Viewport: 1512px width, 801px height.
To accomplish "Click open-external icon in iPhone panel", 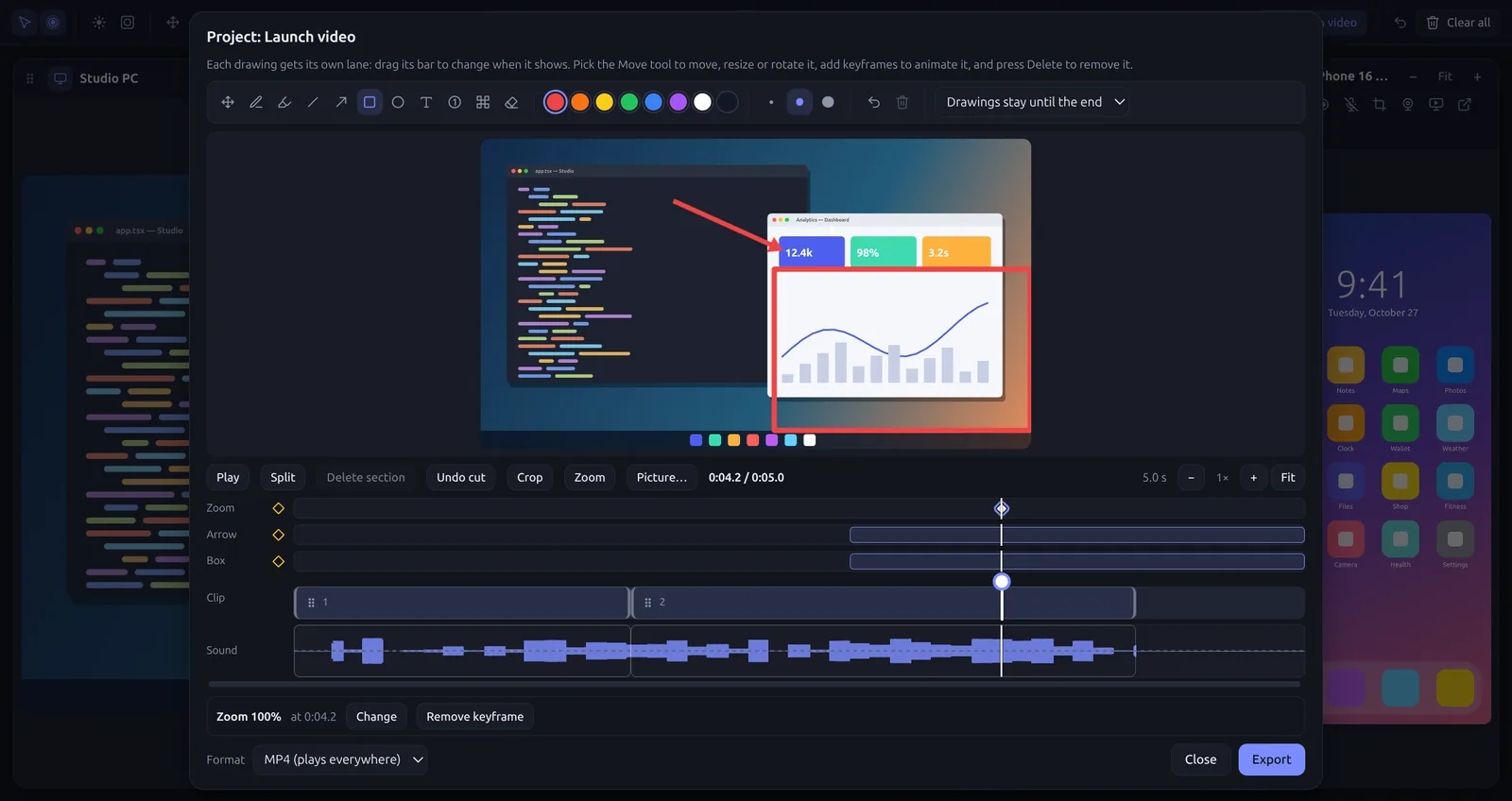I will (1465, 105).
